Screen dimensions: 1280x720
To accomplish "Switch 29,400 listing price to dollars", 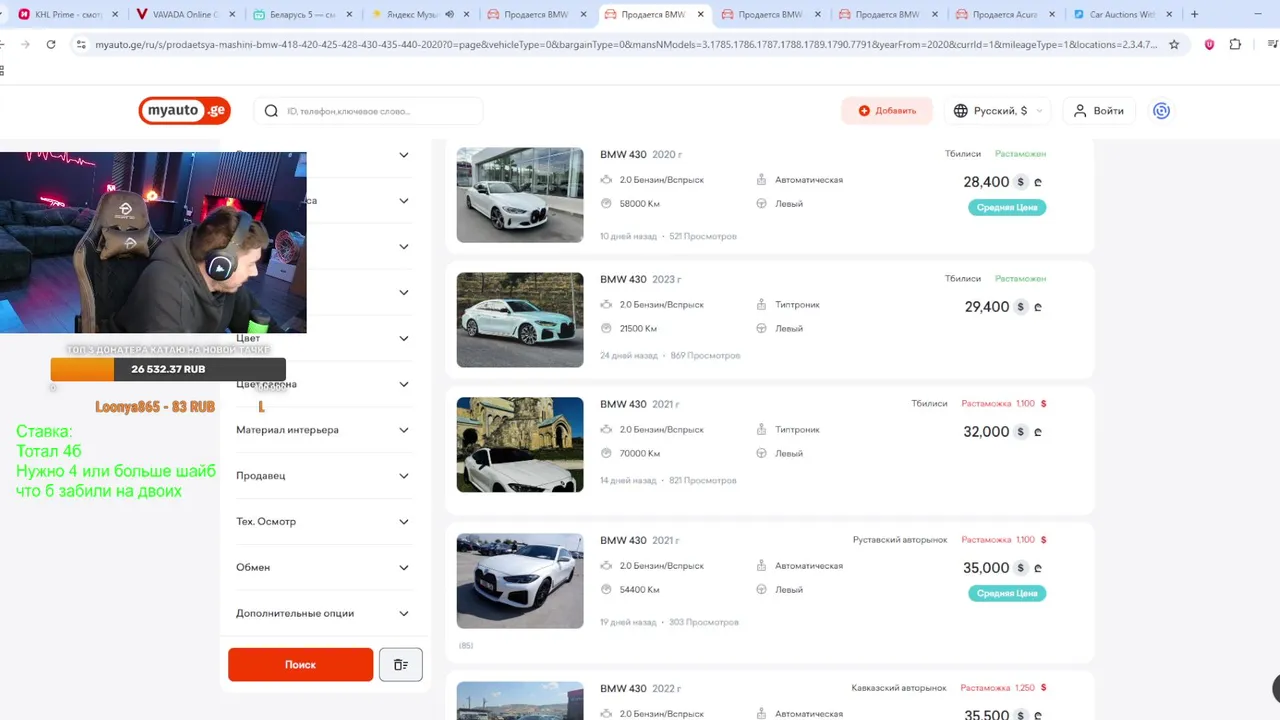I will click(1020, 307).
